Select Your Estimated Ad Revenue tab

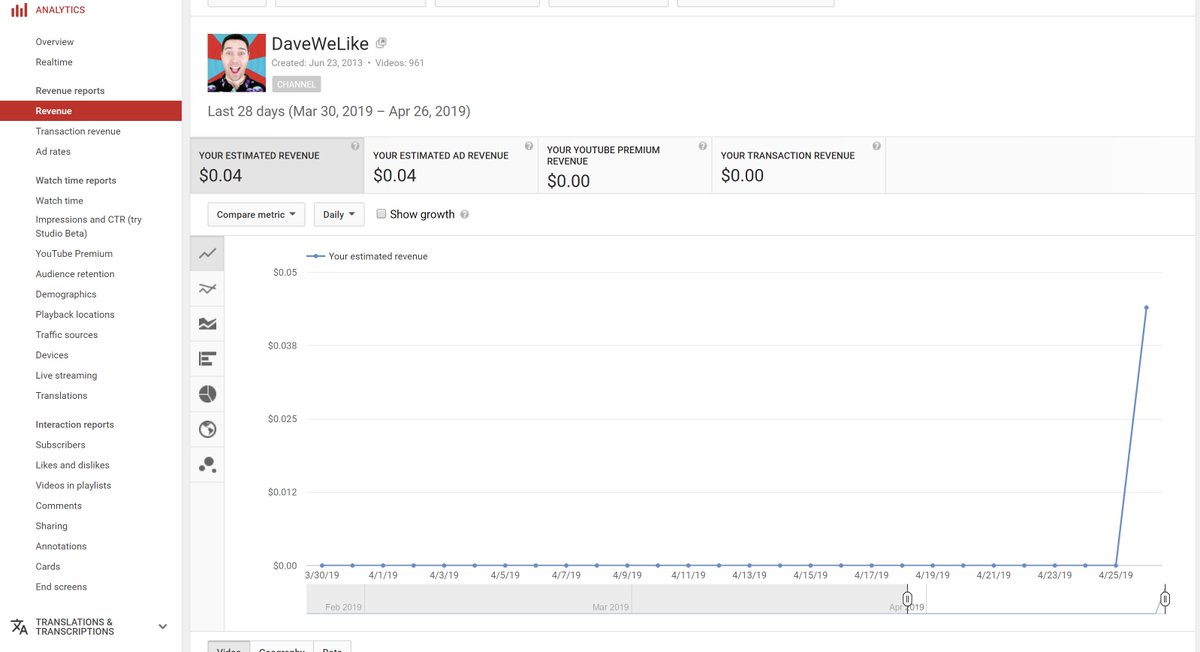click(451, 165)
